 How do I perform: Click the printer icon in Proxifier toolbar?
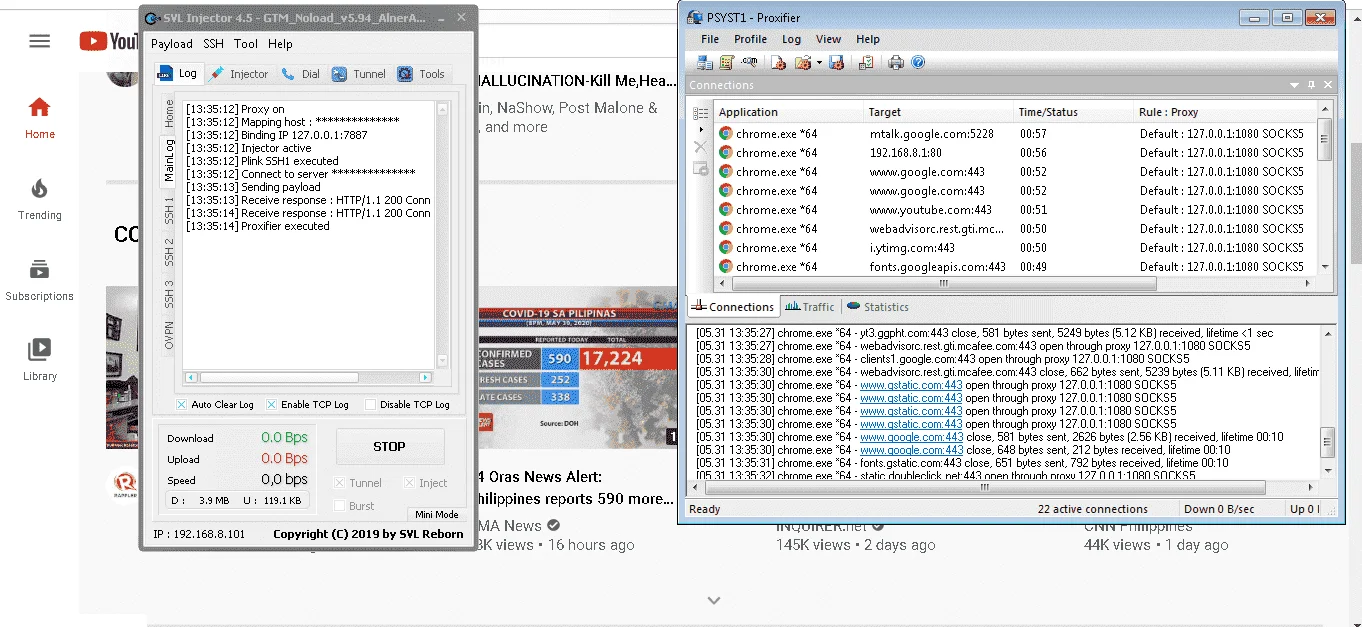point(896,62)
